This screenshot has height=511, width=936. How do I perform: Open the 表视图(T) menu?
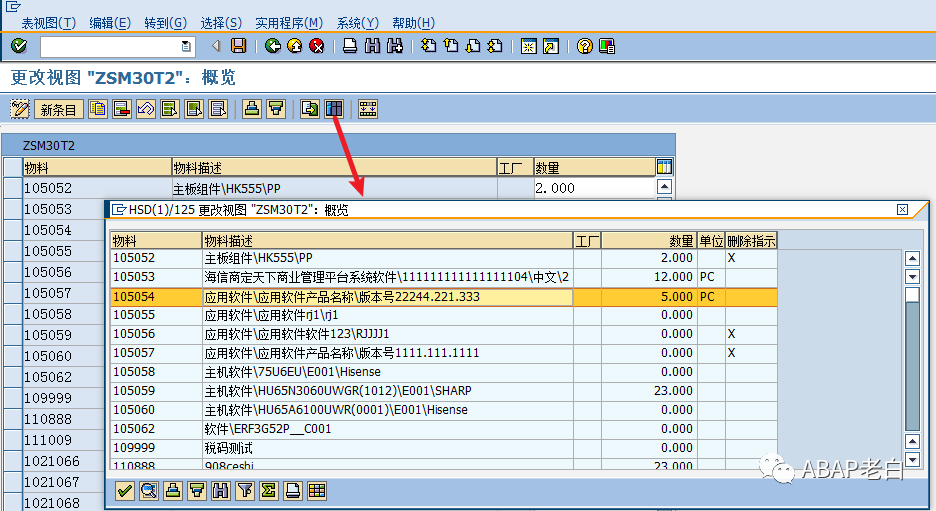48,23
